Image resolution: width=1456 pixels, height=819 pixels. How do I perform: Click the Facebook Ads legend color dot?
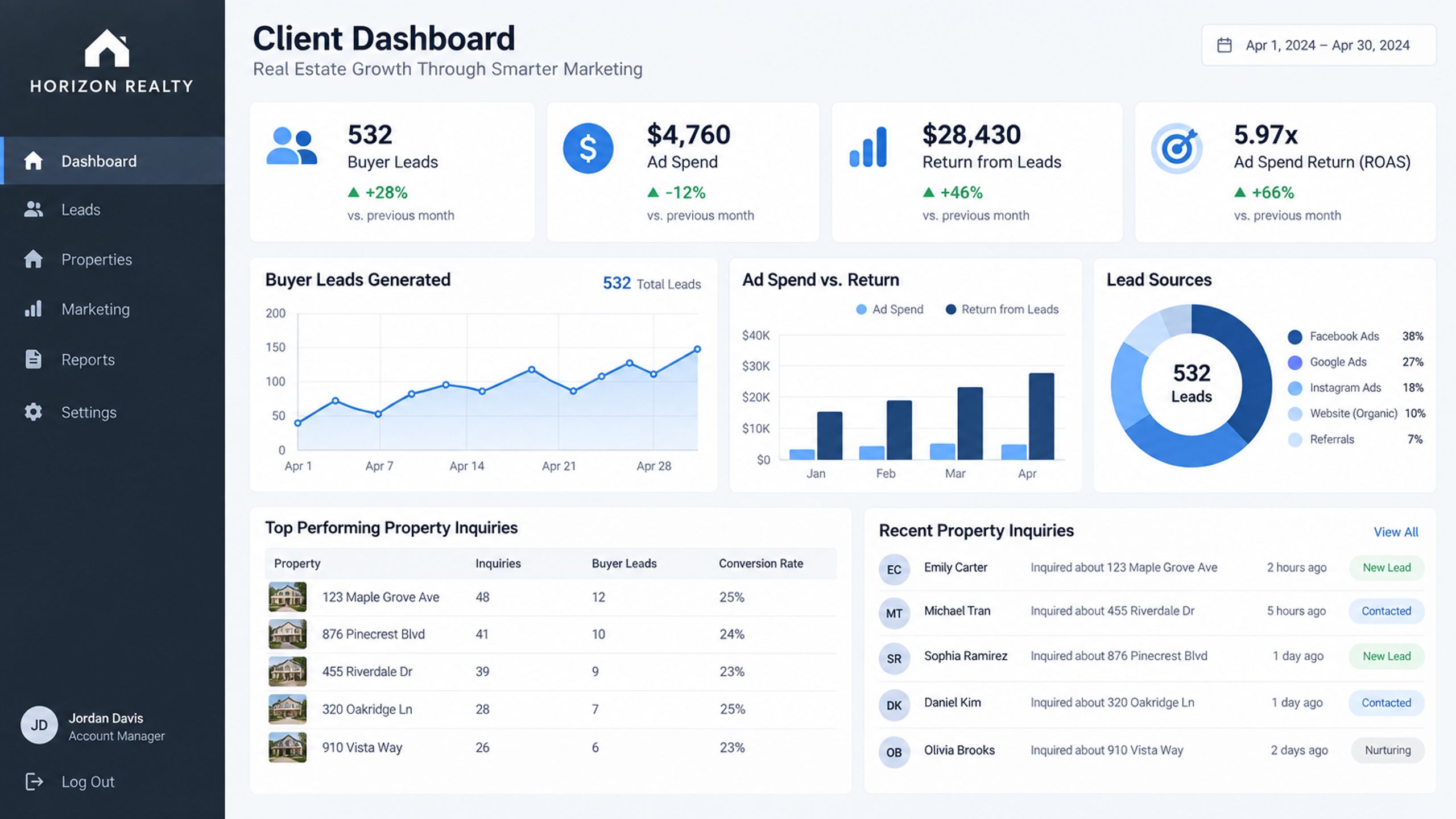pyautogui.click(x=1295, y=337)
